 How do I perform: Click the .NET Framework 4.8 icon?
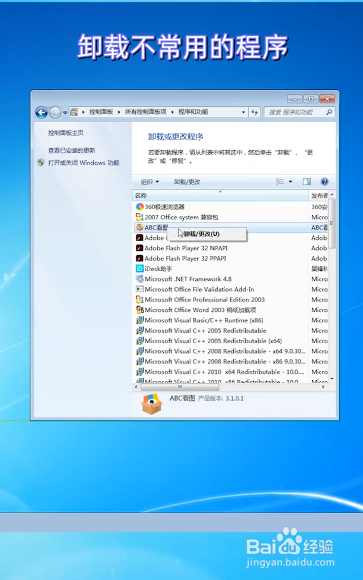140,279
